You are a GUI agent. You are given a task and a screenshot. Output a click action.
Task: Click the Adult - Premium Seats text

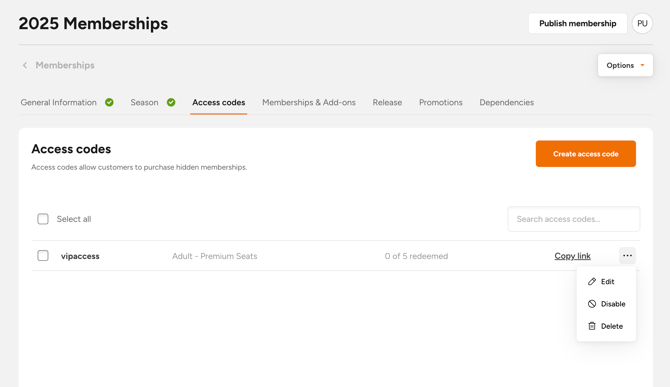coord(215,256)
